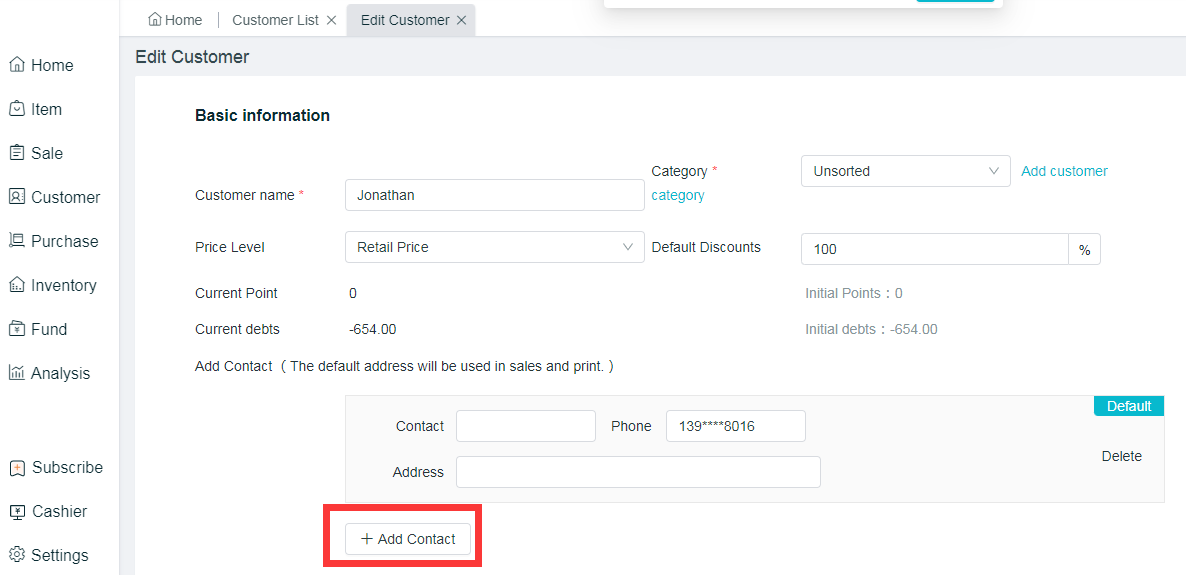Switch to the Home tab
The height and width of the screenshot is (575, 1186).
[175, 20]
